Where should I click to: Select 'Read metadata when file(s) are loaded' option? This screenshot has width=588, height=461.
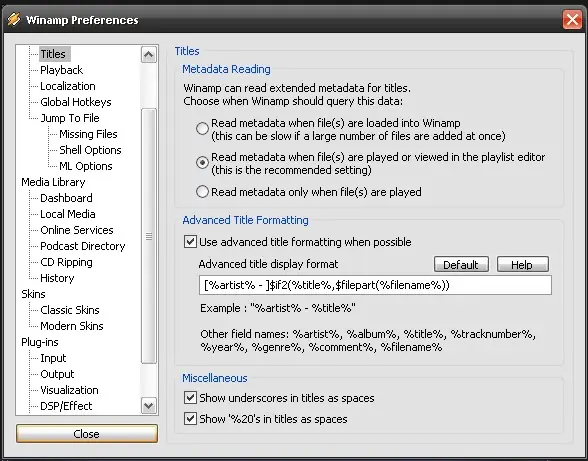[202, 129]
